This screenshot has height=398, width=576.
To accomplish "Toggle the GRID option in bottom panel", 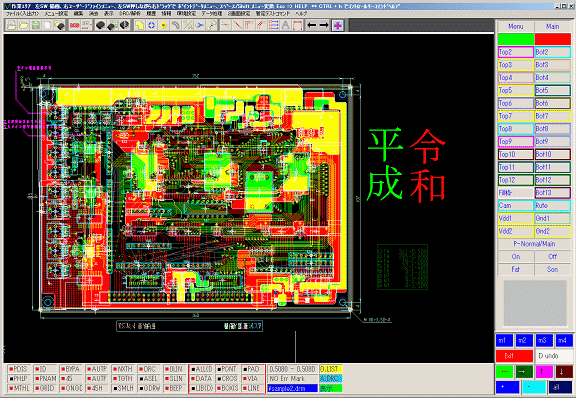I will (x=45, y=388).
